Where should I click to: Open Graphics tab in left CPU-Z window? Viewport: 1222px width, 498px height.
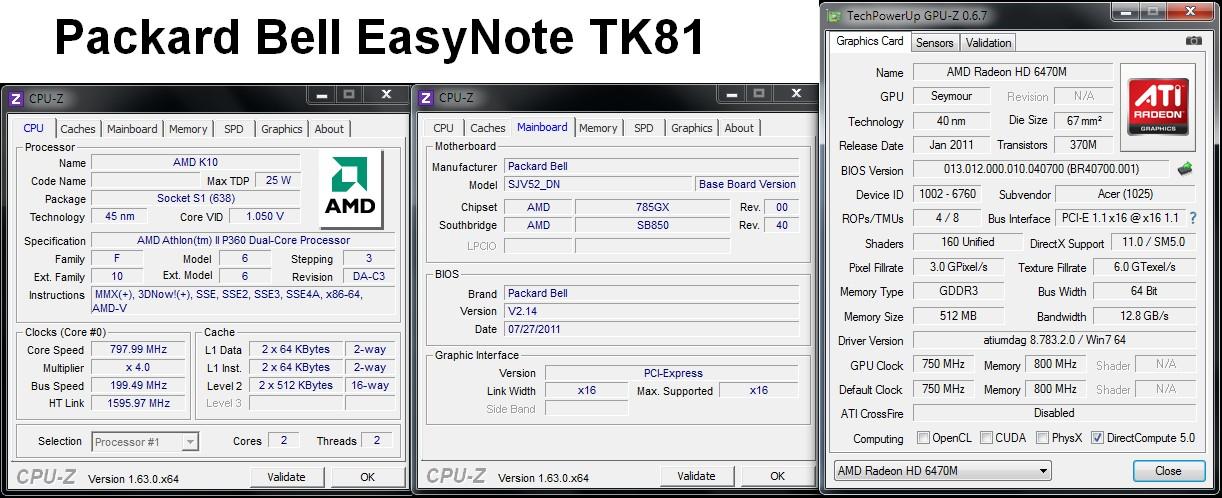(282, 129)
